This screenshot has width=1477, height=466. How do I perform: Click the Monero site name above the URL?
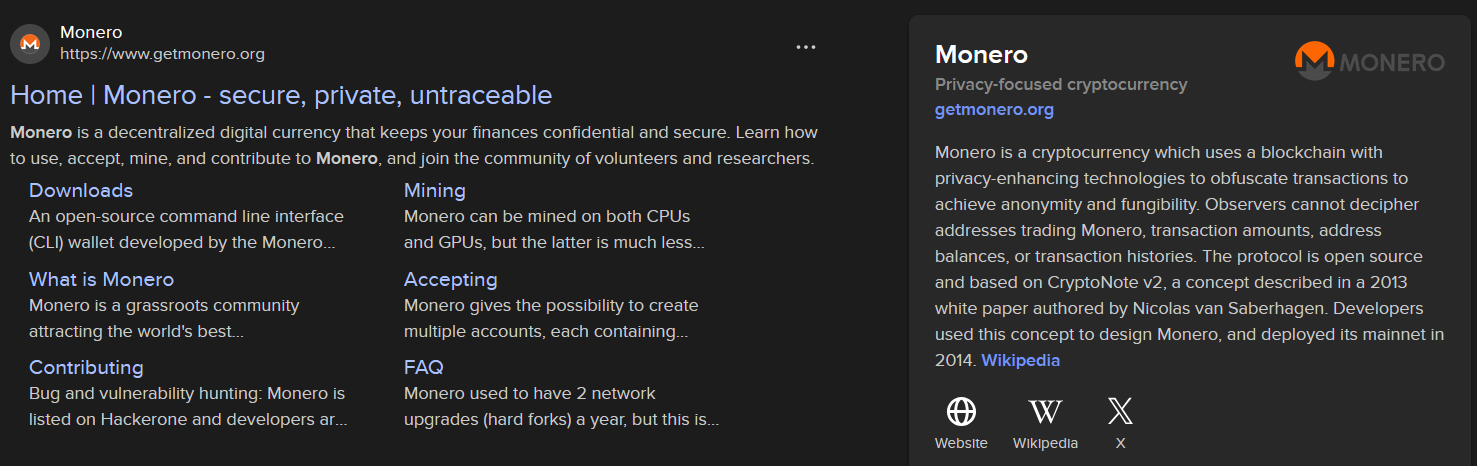pyautogui.click(x=91, y=33)
